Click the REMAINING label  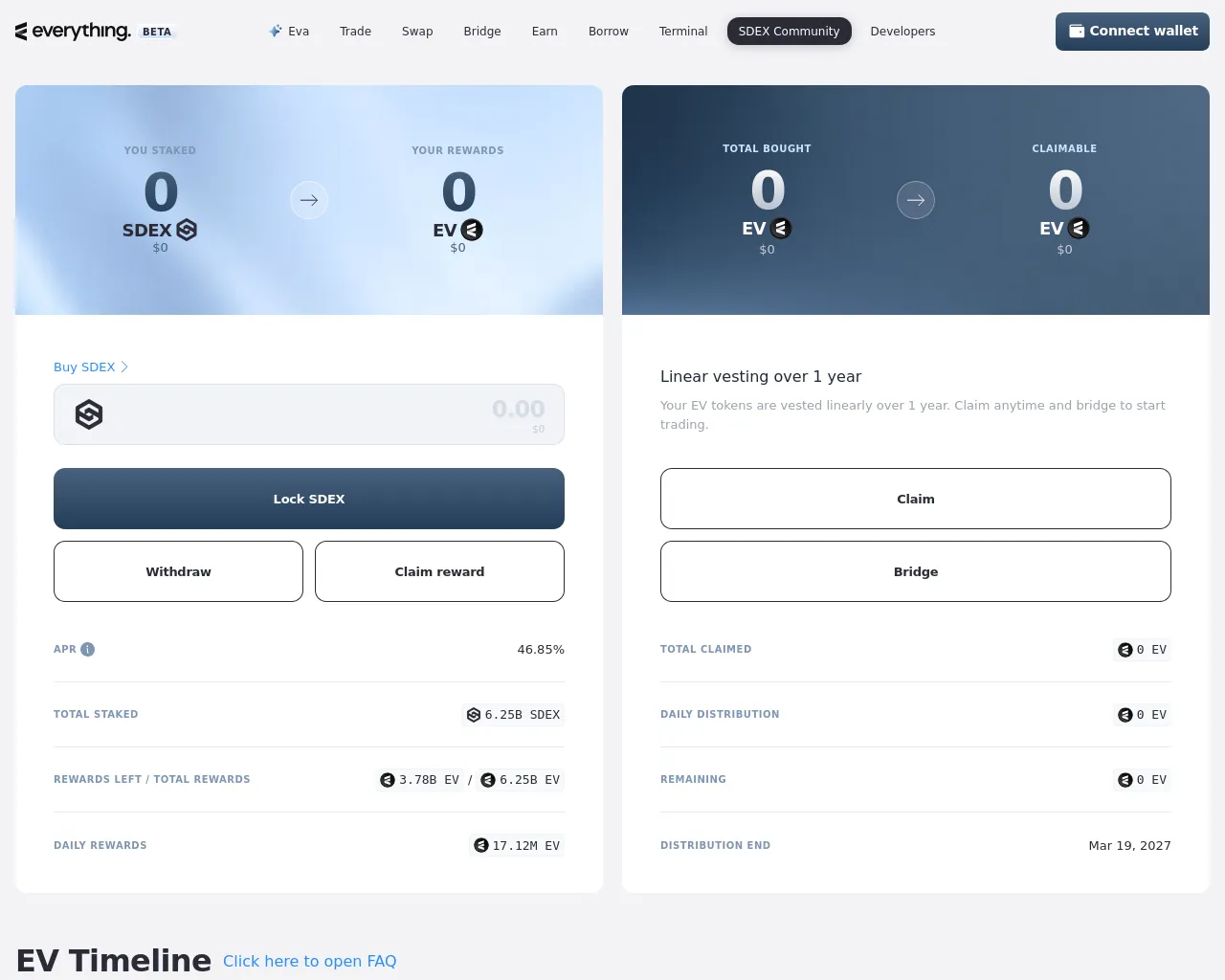tap(693, 779)
